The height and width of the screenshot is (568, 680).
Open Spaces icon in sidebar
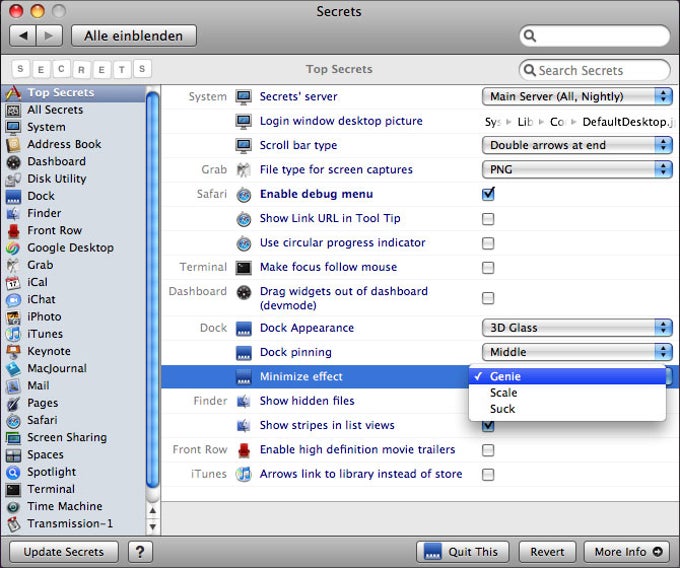click(13, 455)
